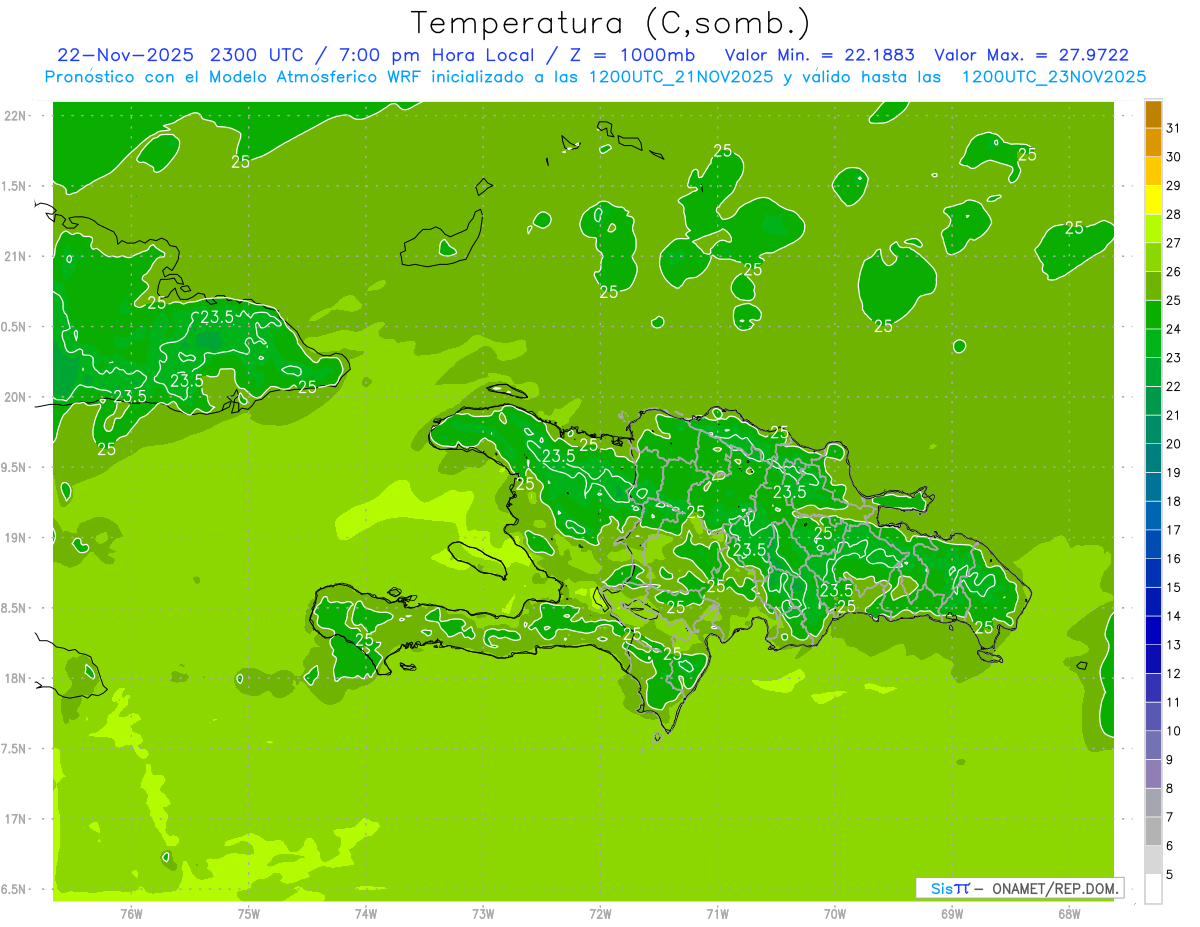Select the "1200UTC_23NOV2025" valid-until time
Viewport: 1200px width, 927px height.
point(1054,77)
